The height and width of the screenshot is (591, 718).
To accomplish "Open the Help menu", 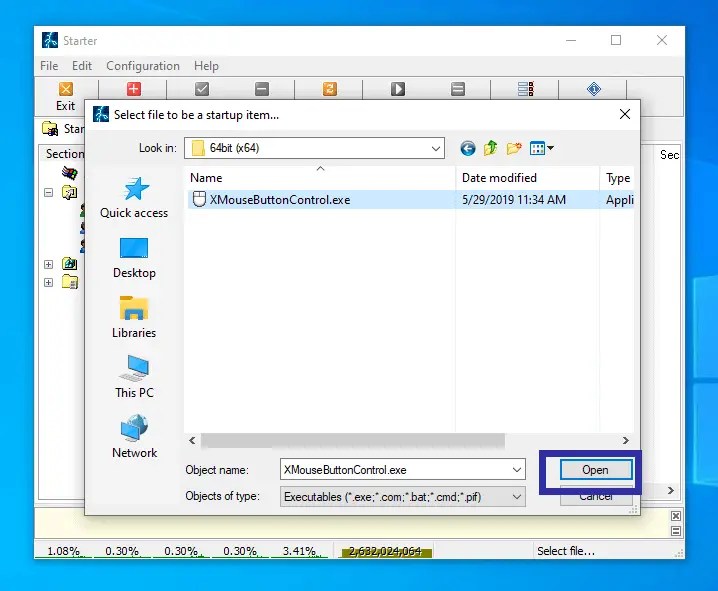I will click(206, 66).
